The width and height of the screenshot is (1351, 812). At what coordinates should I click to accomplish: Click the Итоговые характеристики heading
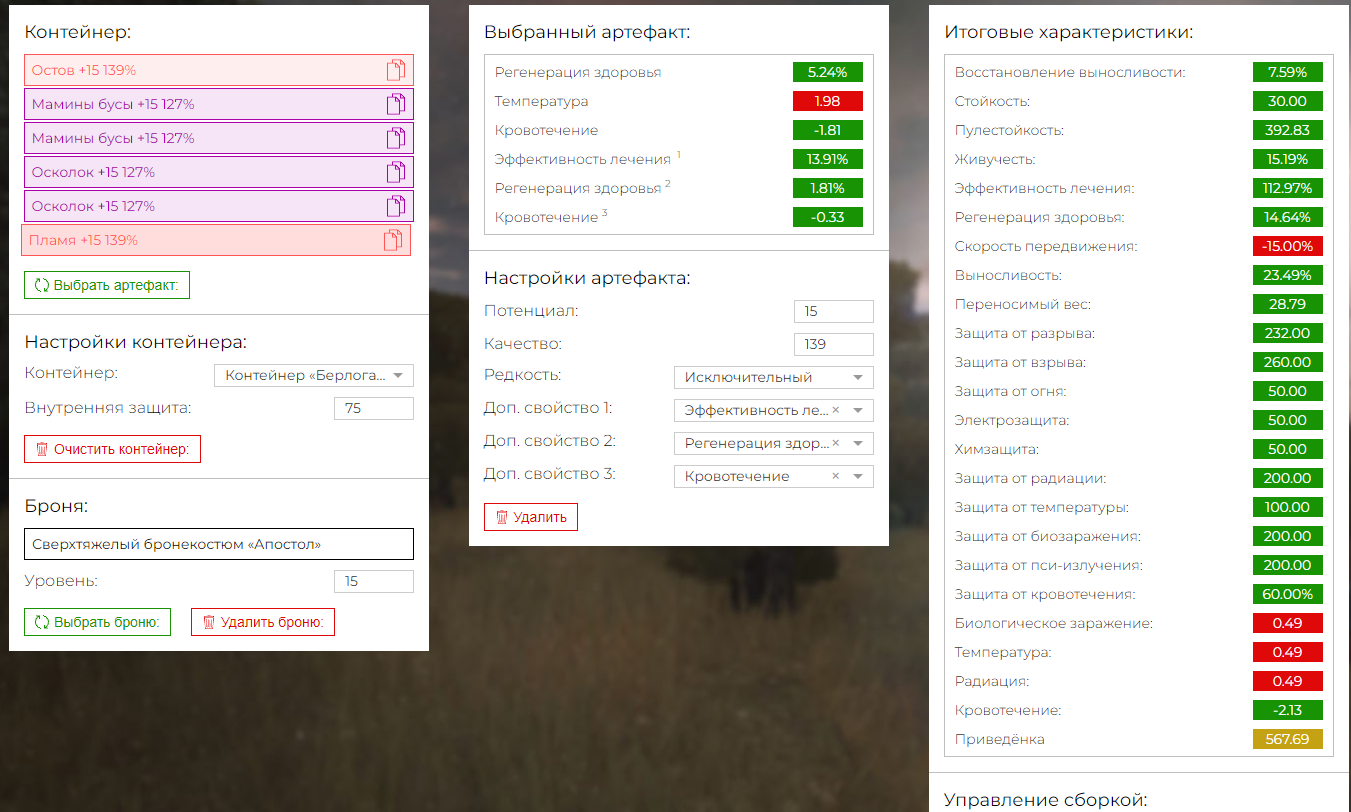1068,32
